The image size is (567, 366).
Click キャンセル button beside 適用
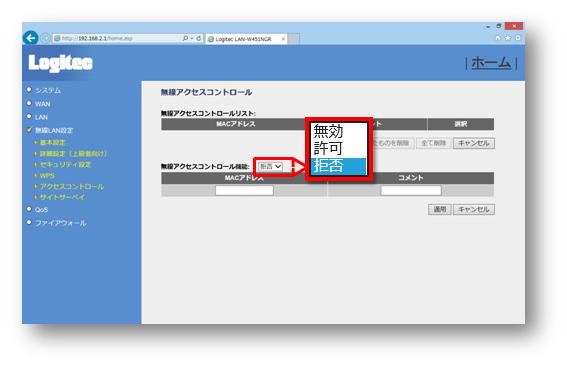[x=474, y=209]
